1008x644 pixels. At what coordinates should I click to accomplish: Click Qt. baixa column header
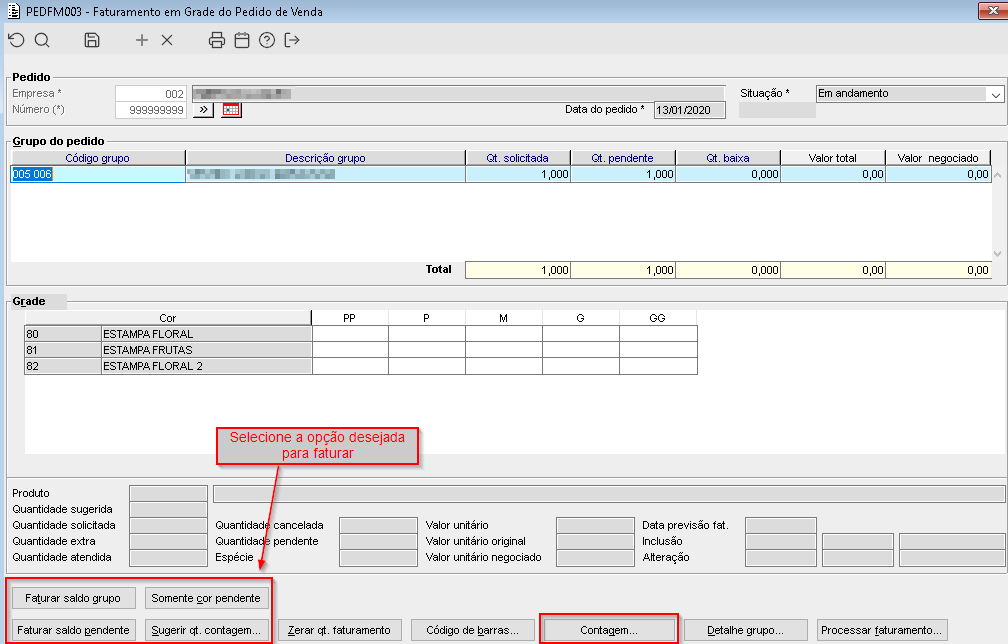[x=728, y=158]
